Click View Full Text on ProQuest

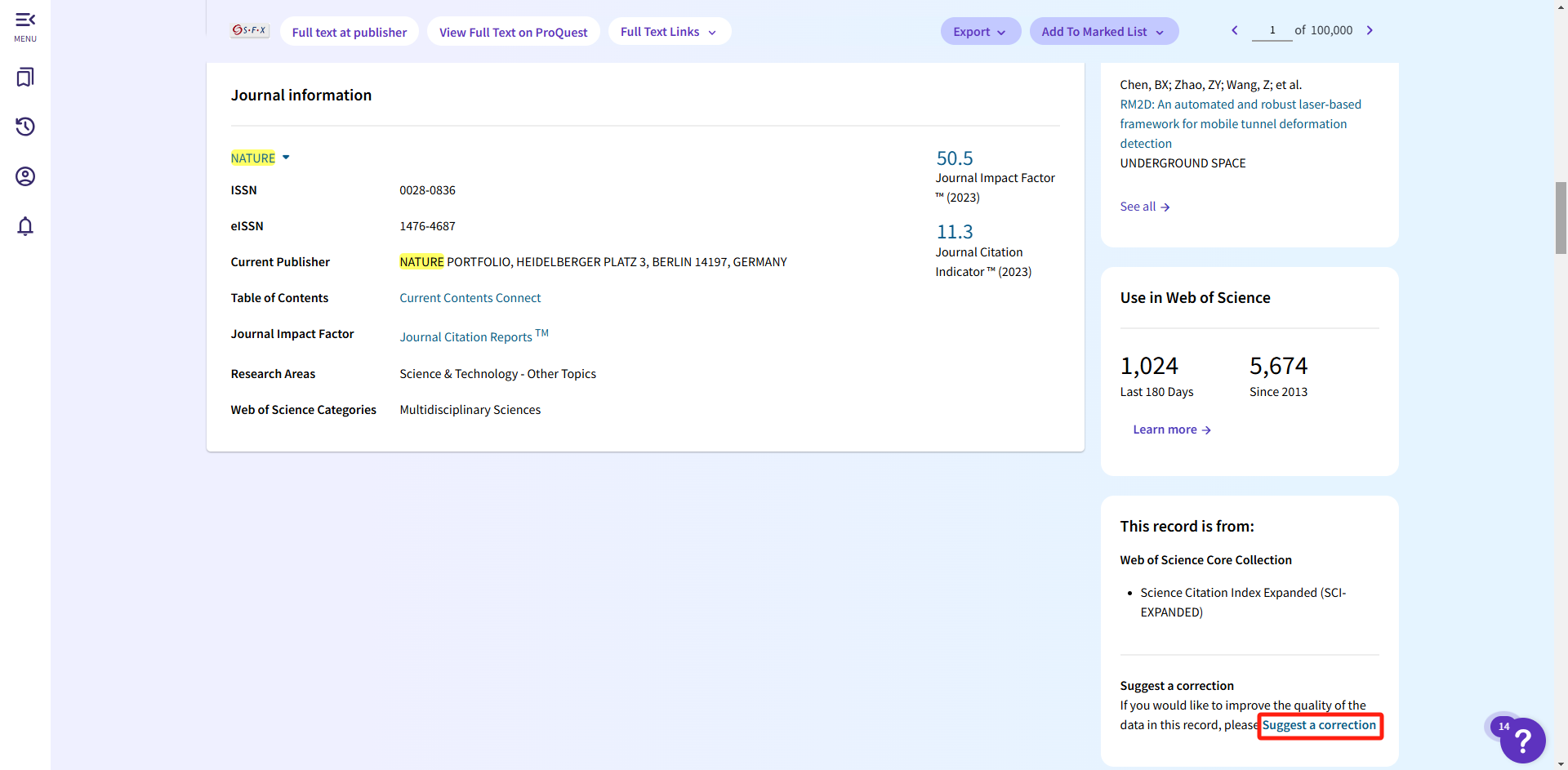513,33
